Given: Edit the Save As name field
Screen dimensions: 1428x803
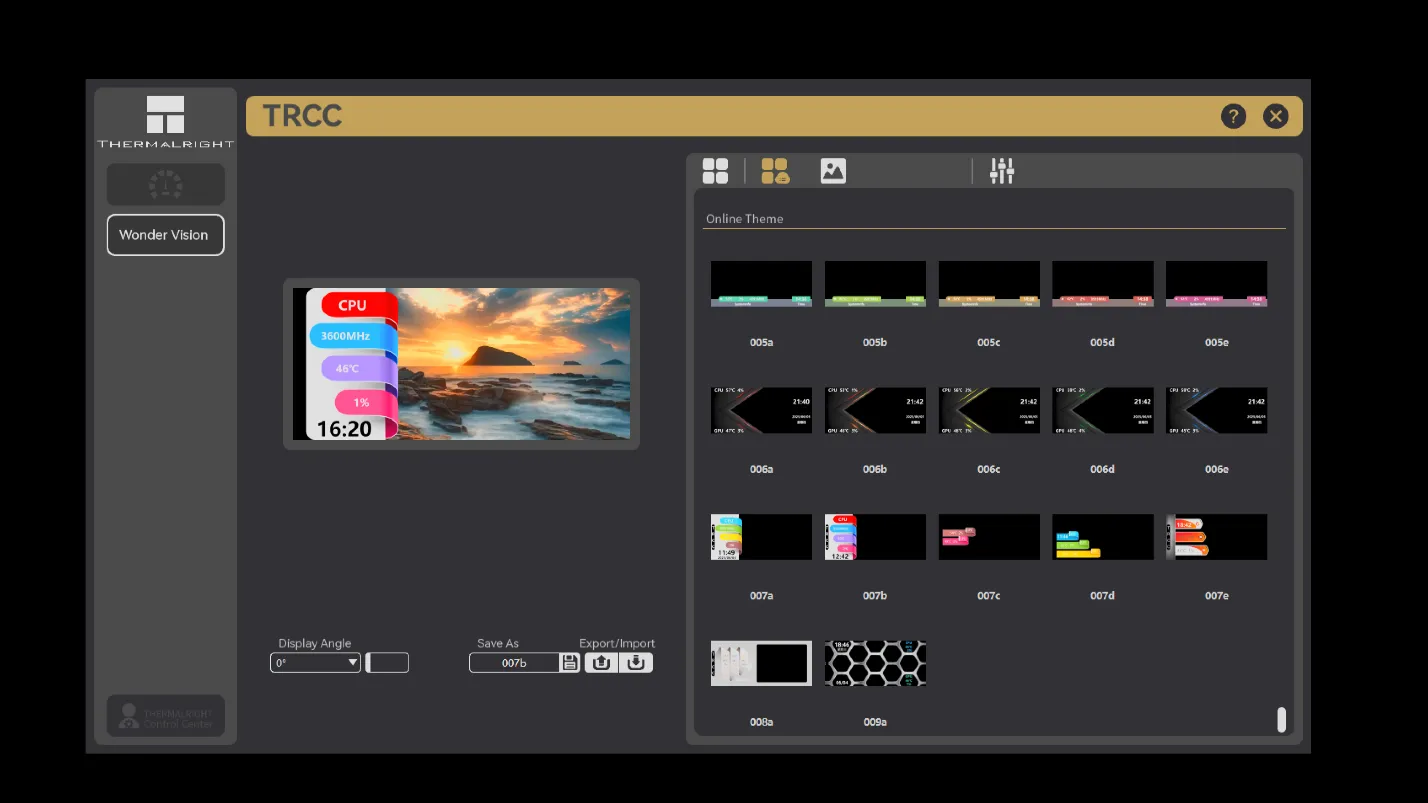Looking at the screenshot, I should tap(514, 662).
